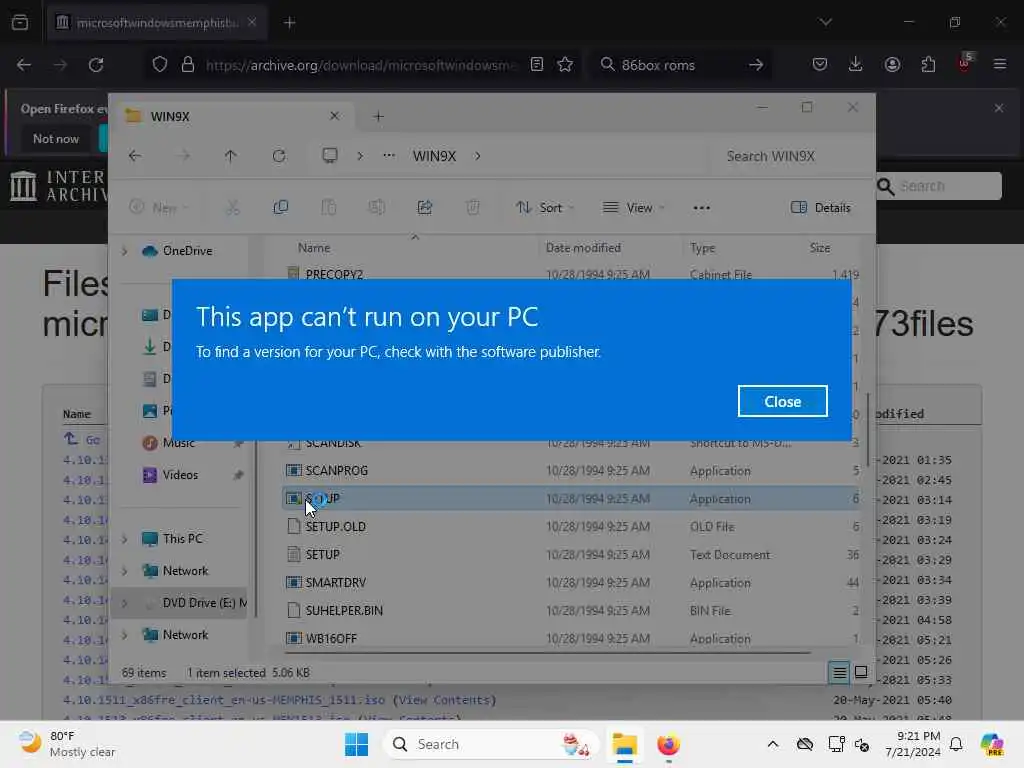Open the New dropdown in Explorer
This screenshot has width=1024, height=768.
pos(159,208)
